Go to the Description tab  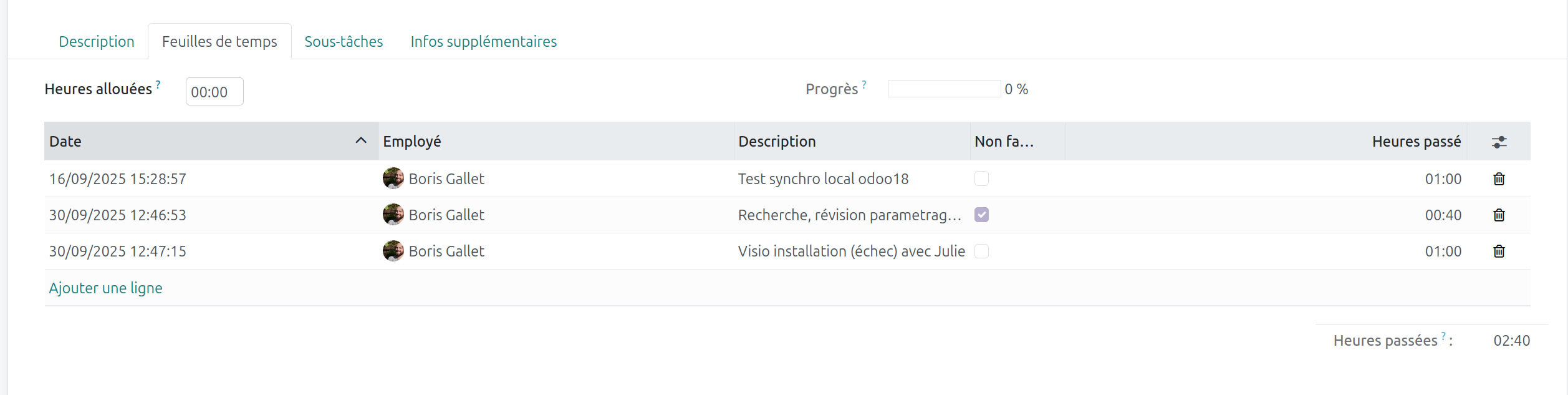coord(97,42)
